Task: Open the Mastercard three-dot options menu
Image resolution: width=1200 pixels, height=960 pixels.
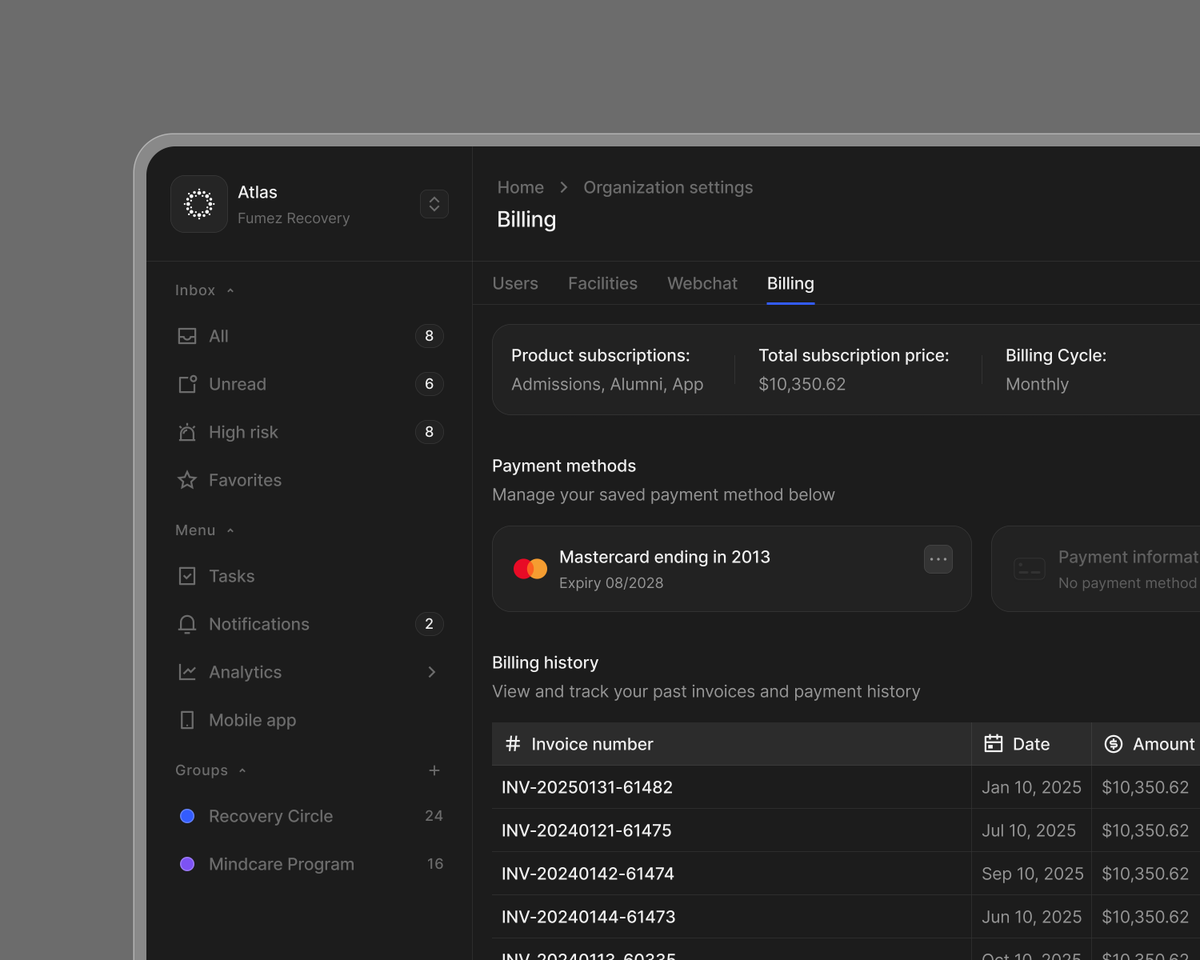Action: (x=938, y=560)
